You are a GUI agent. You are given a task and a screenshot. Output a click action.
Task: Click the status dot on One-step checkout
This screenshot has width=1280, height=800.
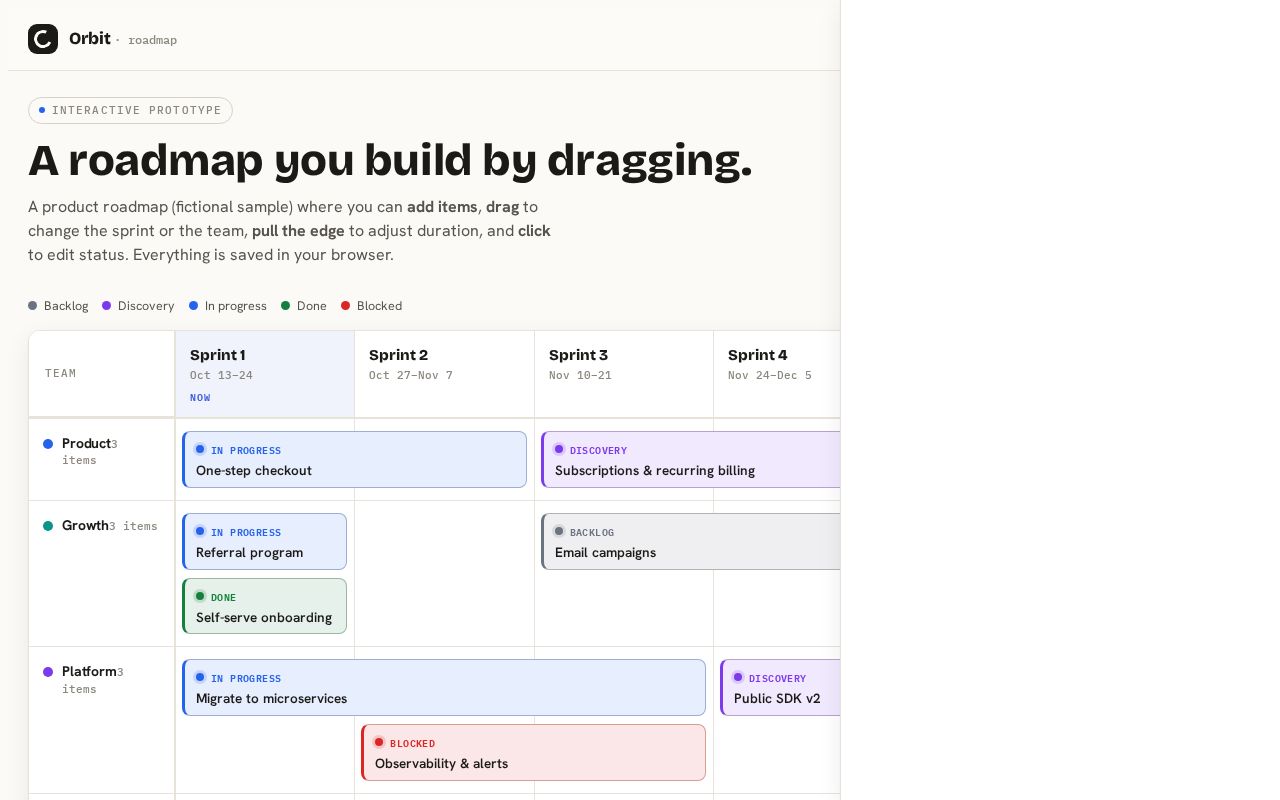200,449
